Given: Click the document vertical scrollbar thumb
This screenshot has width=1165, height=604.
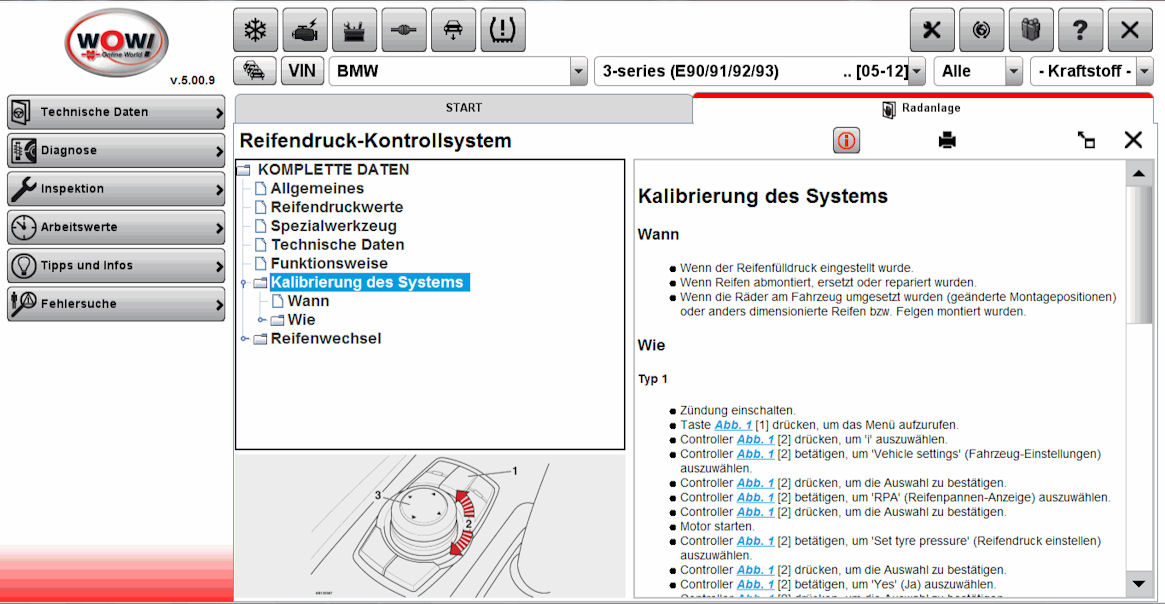Looking at the screenshot, I should click(x=1139, y=255).
